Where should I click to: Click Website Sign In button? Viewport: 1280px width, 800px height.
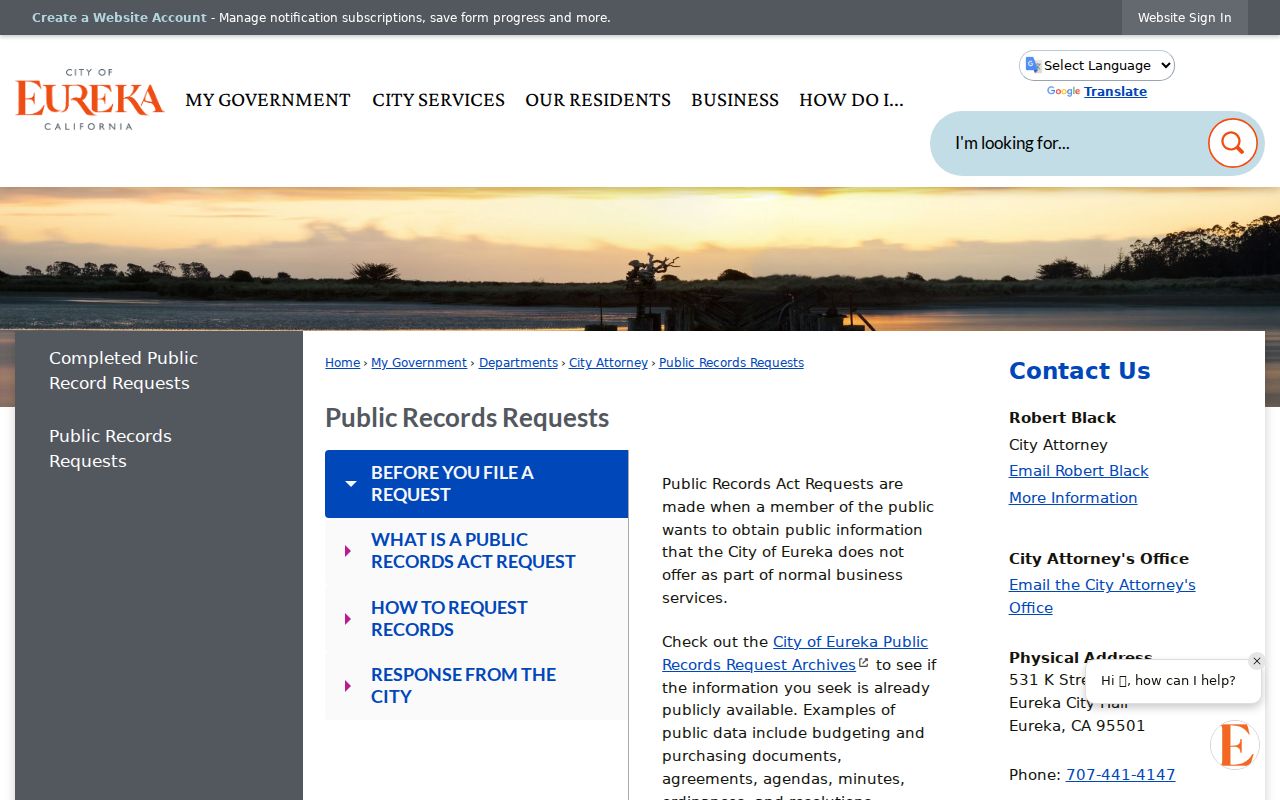coord(1185,17)
